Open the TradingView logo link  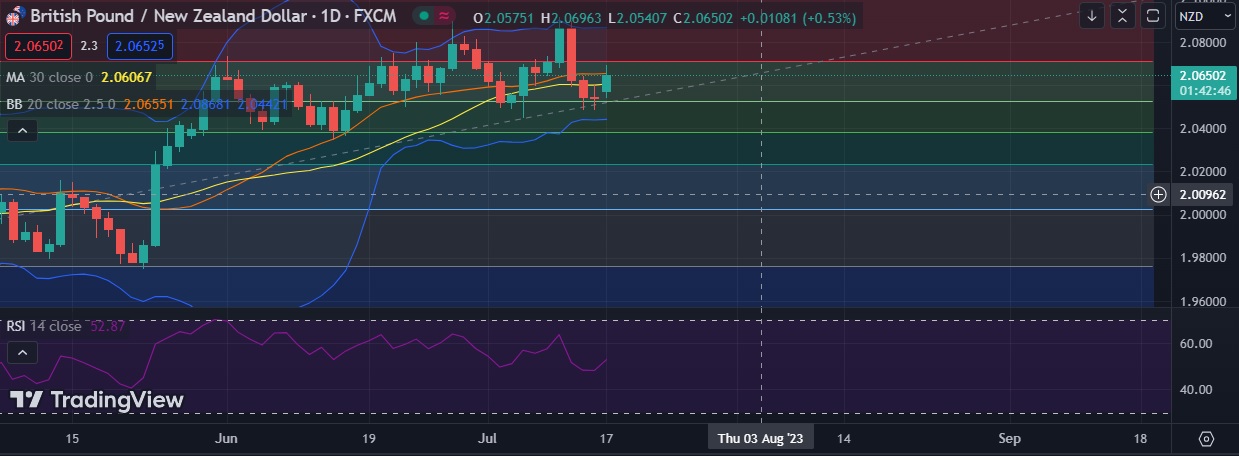97,400
